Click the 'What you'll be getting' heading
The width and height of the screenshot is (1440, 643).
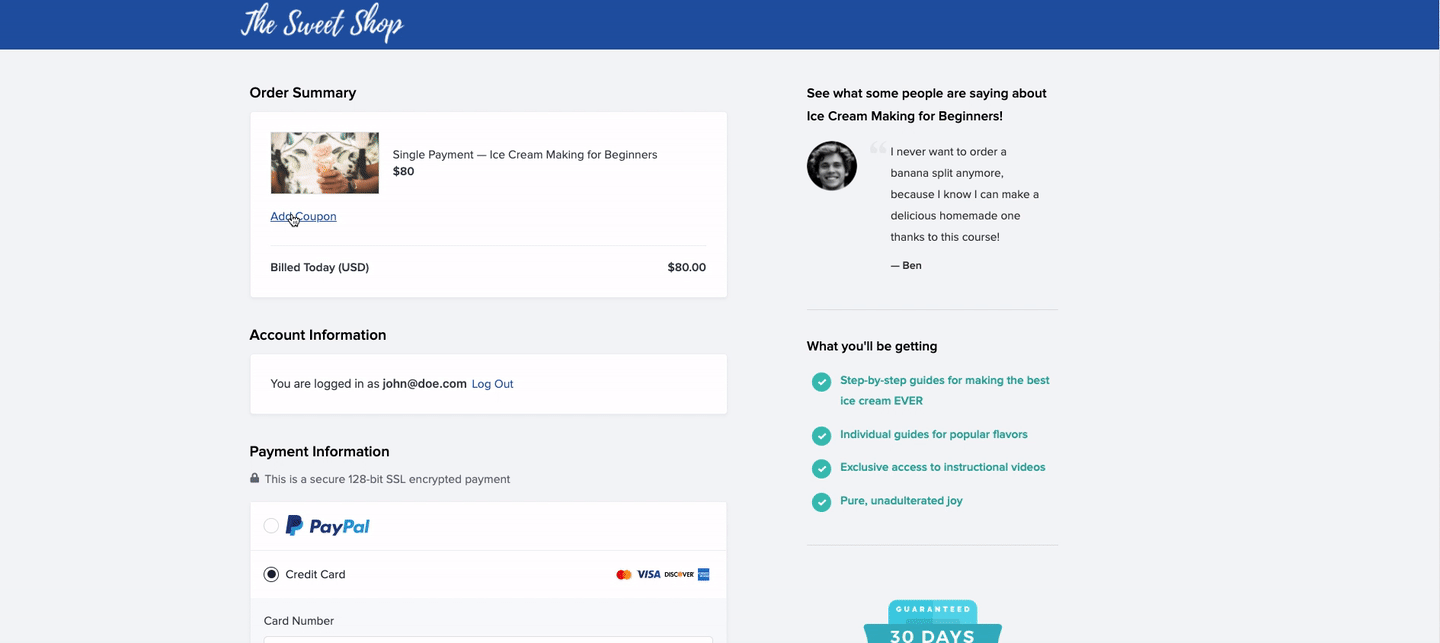pos(872,347)
